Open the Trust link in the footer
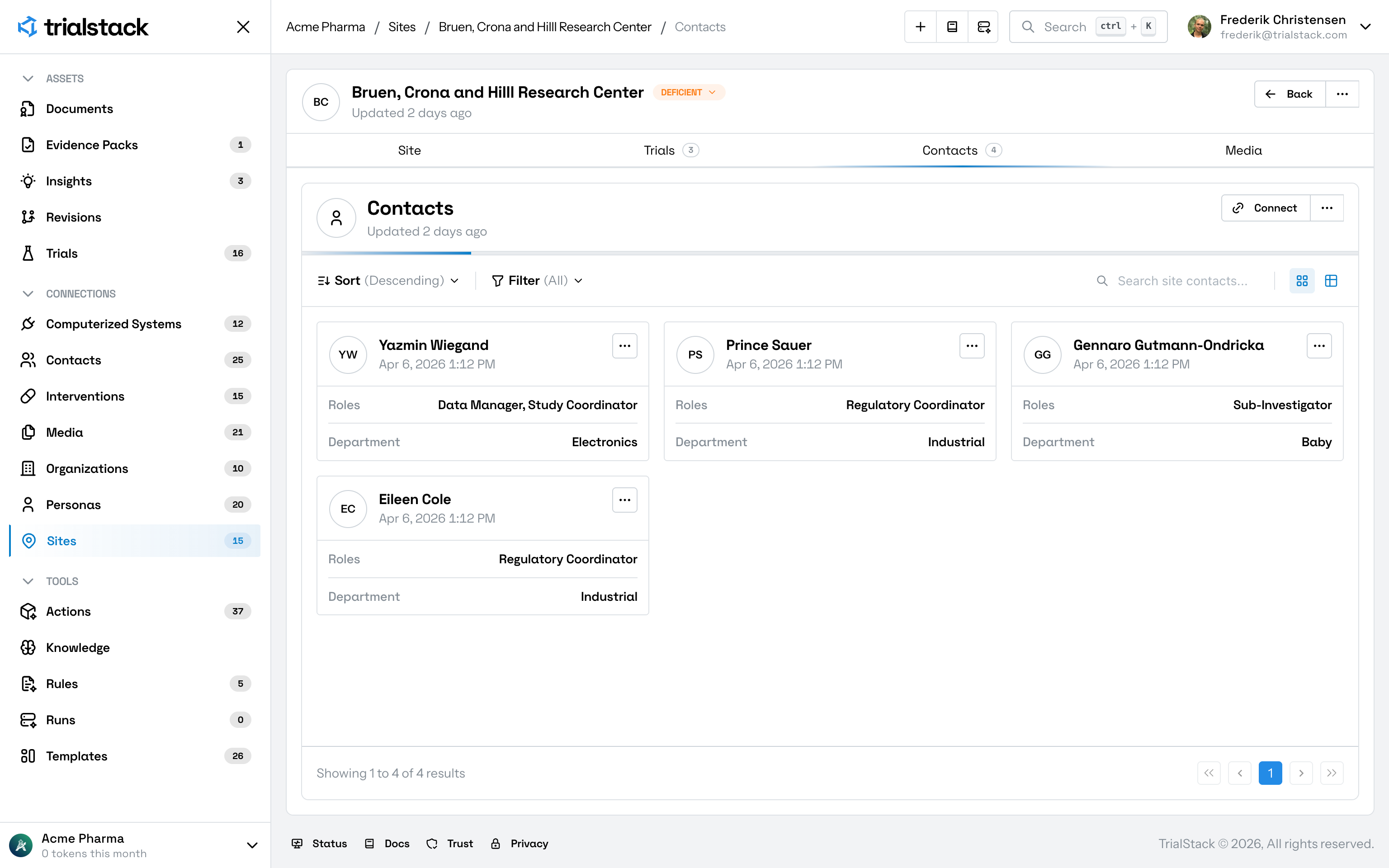 pos(450,844)
